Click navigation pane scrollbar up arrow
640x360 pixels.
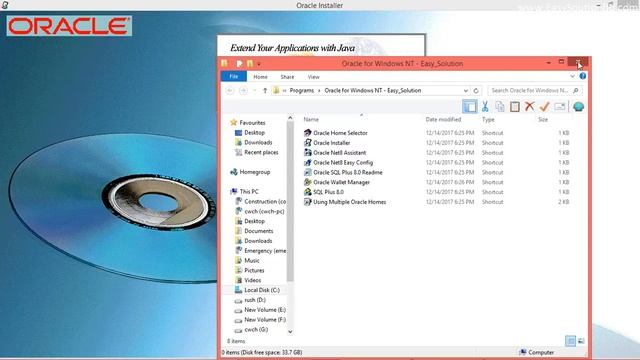click(290, 118)
